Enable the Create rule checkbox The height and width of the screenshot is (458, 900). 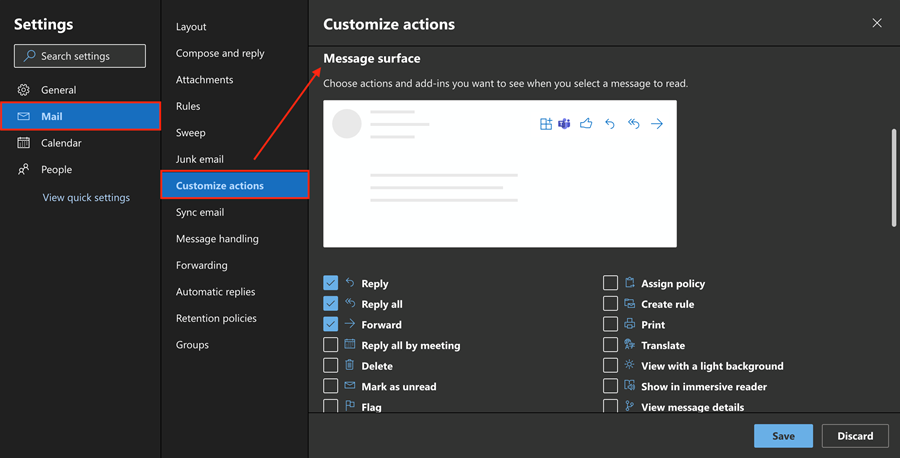click(x=610, y=304)
